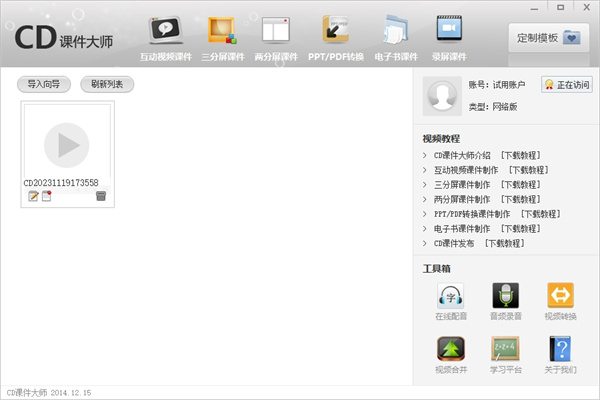
Task: Open the 学习平台 blackboard icon
Action: pyautogui.click(x=505, y=349)
